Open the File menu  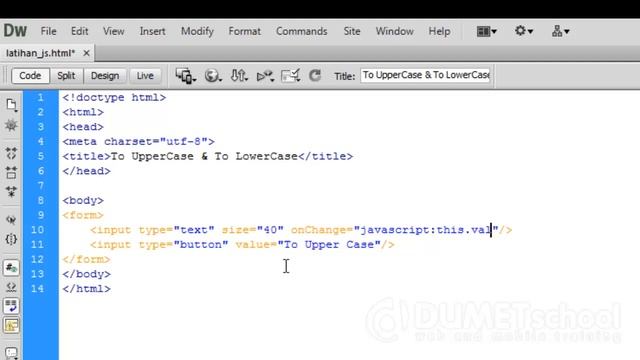[x=48, y=31]
